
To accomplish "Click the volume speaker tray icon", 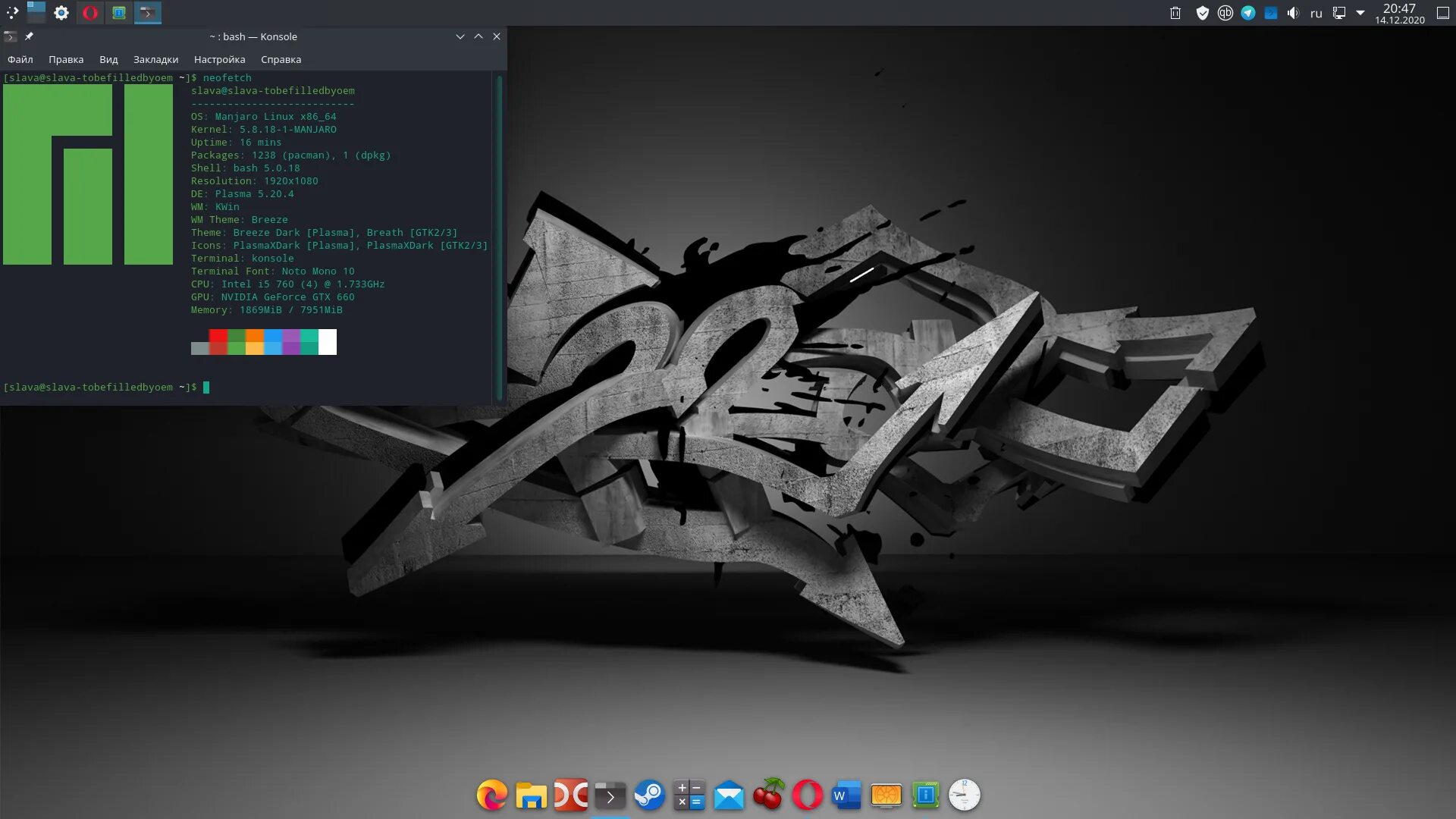I will click(1293, 13).
